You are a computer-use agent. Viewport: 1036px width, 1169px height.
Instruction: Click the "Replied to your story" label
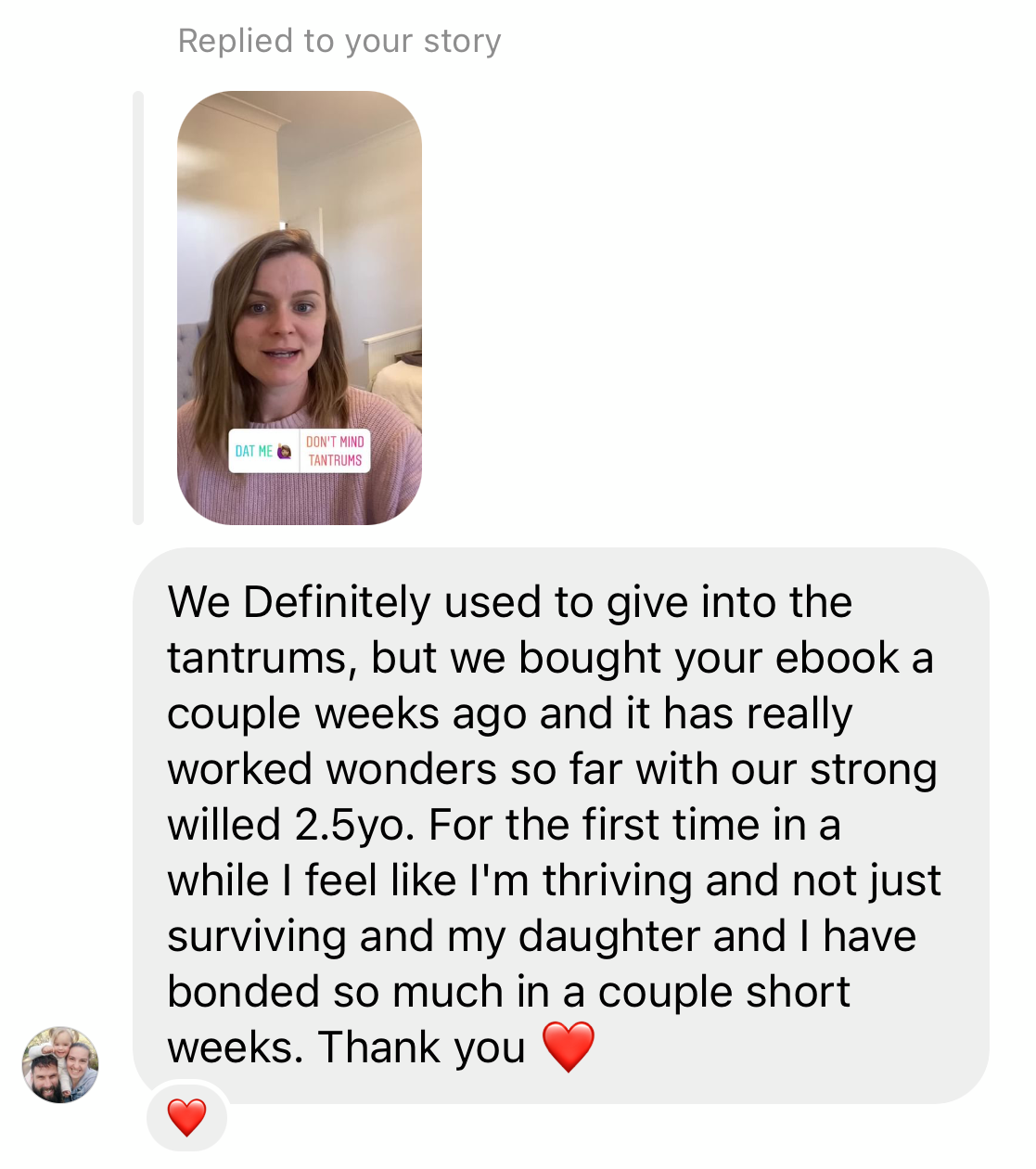tap(339, 41)
